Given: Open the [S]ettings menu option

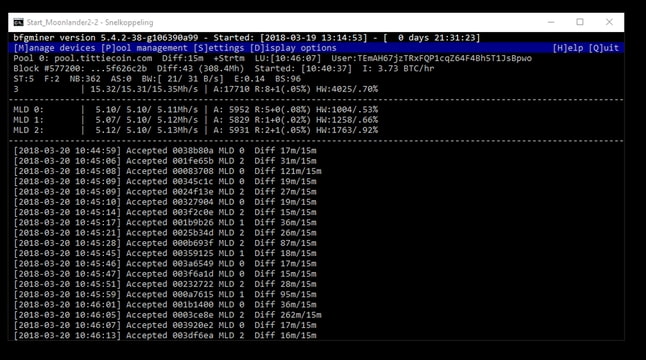Looking at the screenshot, I should [x=218, y=48].
